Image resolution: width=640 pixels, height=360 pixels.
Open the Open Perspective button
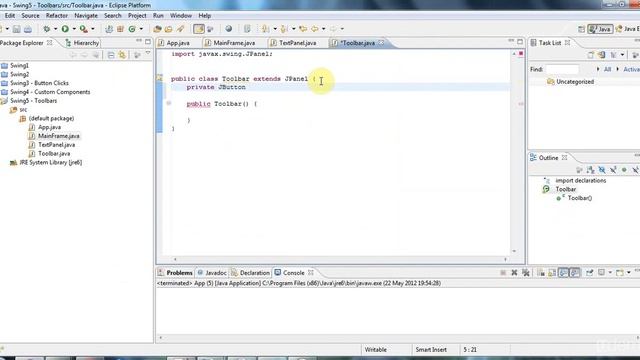(582, 29)
